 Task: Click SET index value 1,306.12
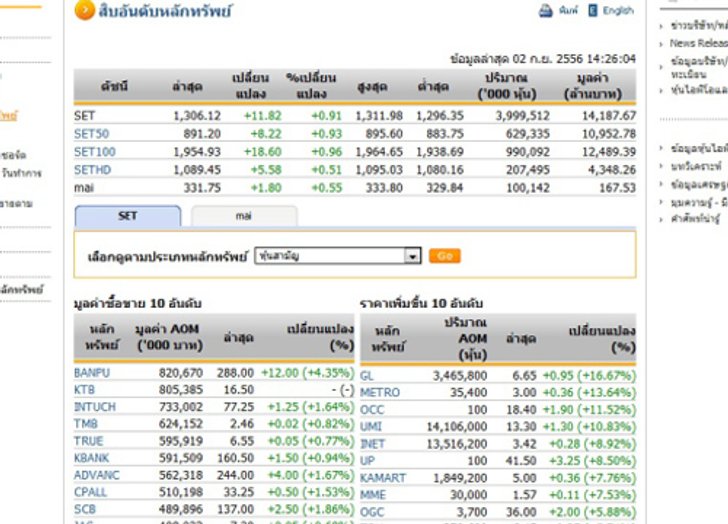tap(197, 116)
